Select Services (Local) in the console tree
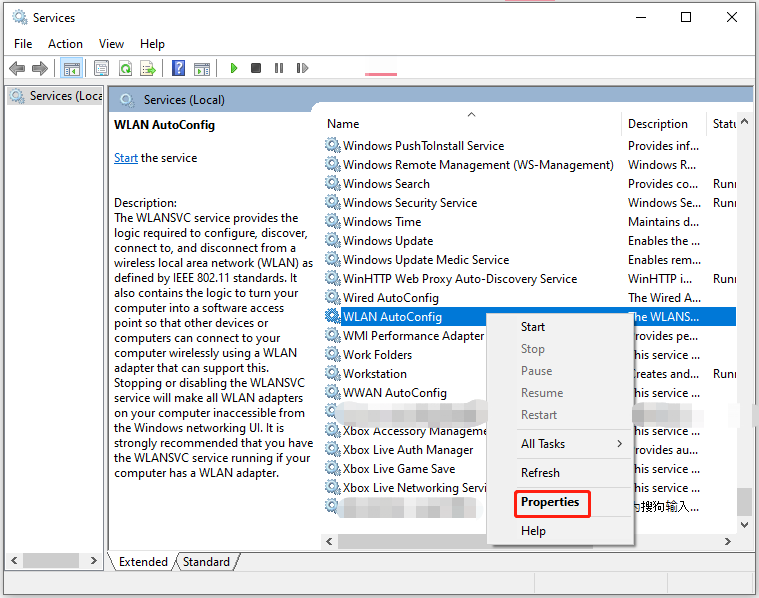The height and width of the screenshot is (598, 759). (57, 96)
